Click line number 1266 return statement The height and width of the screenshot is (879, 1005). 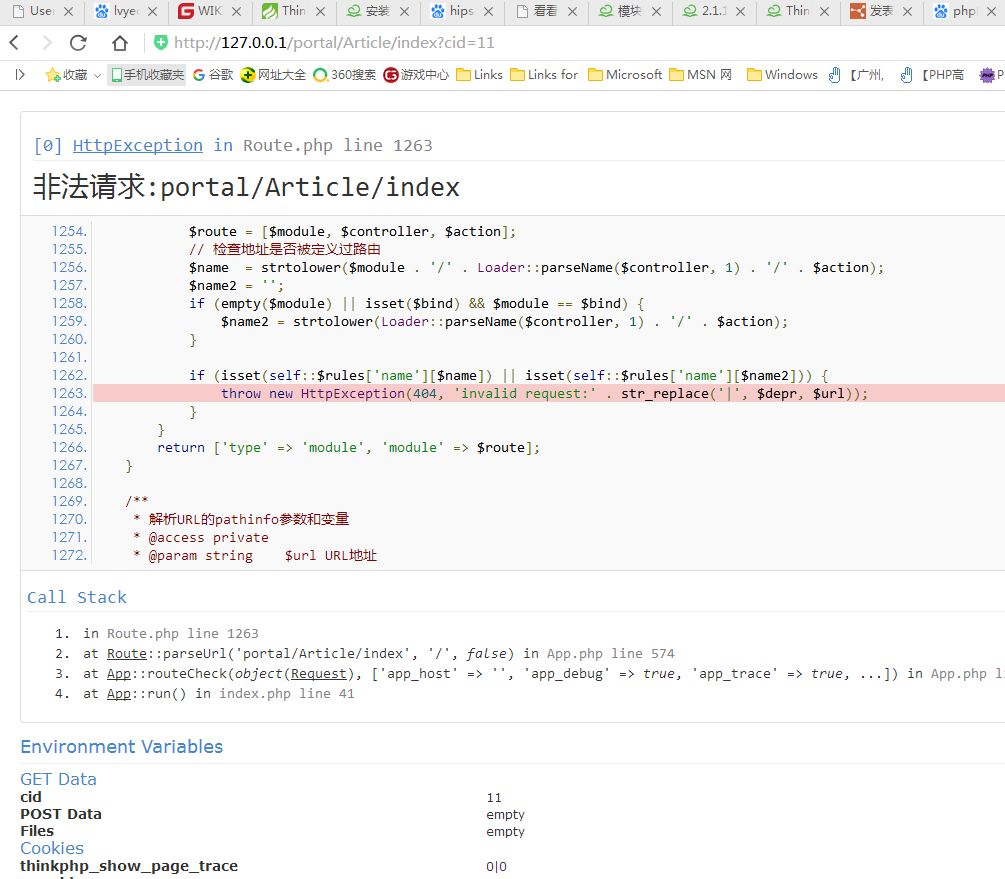pos(69,447)
